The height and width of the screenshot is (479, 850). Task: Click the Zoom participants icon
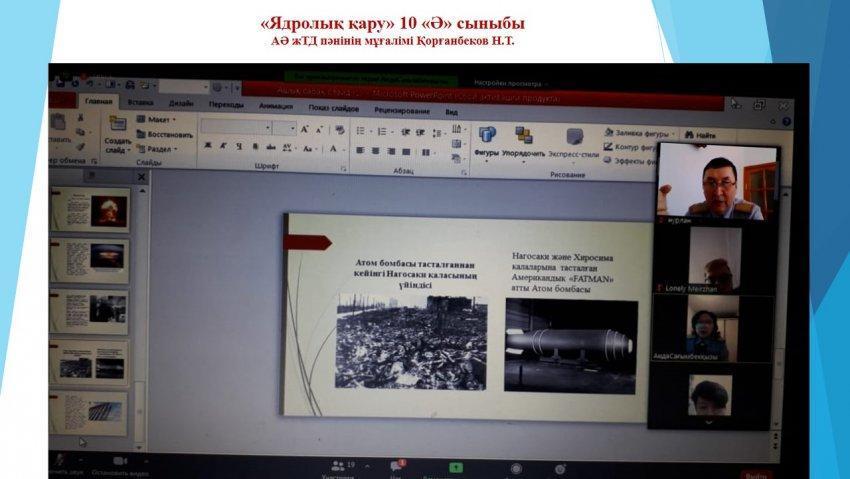tap(337, 466)
